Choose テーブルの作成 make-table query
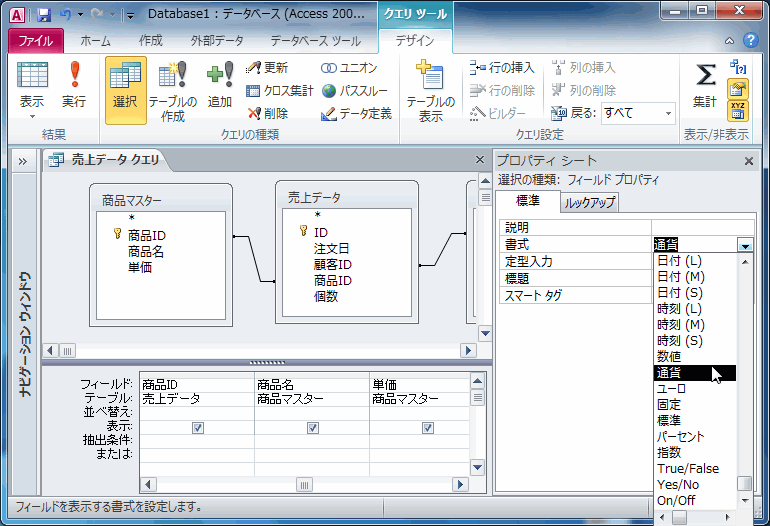 [172, 90]
